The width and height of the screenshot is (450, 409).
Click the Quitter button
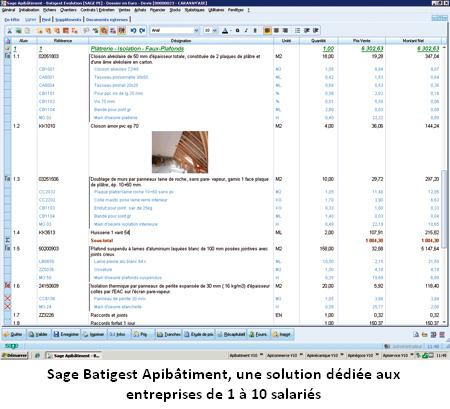tap(13, 334)
